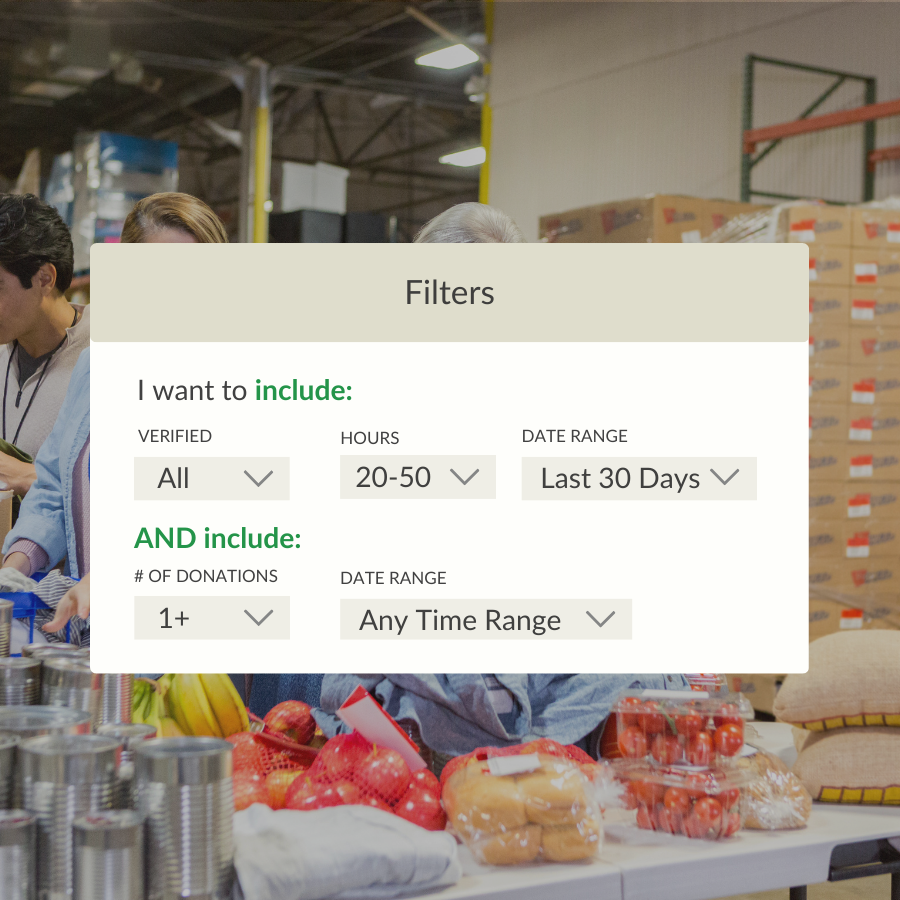The image size is (900, 900).
Task: Click the chevron arrow beside 20-50
Action: [464, 476]
